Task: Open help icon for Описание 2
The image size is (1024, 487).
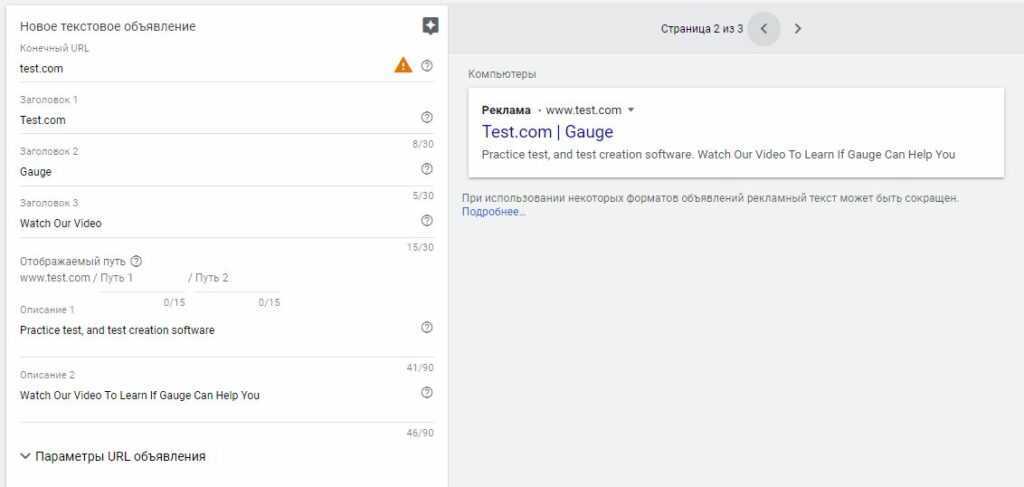Action: tap(427, 393)
